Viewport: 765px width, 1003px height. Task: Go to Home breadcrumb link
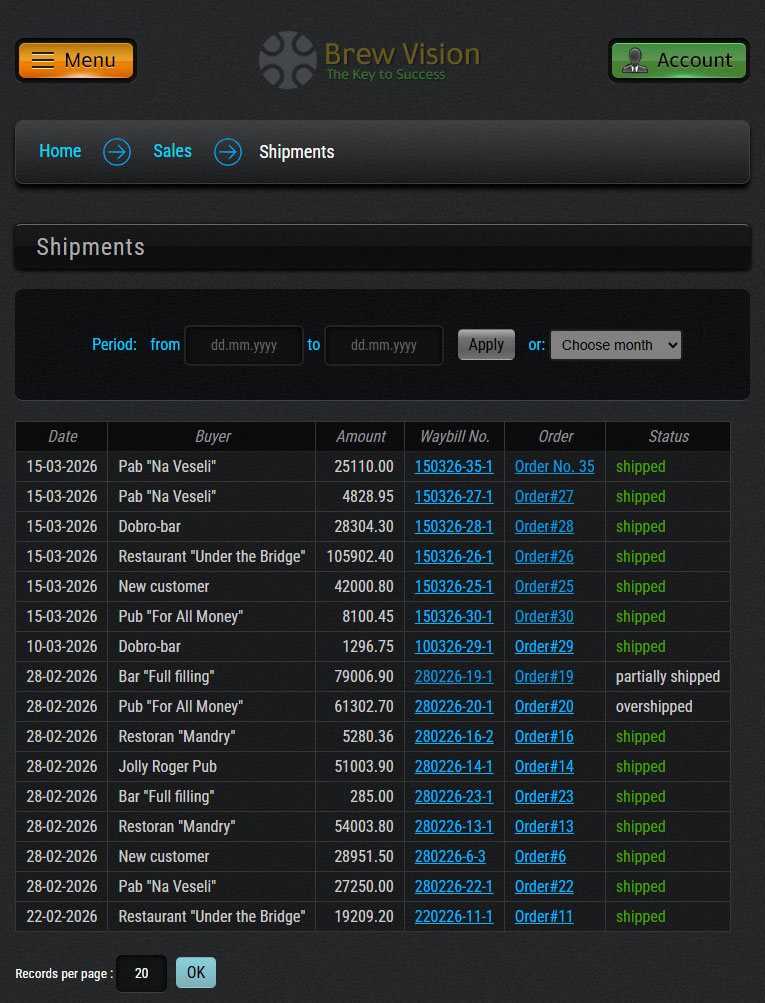point(60,151)
